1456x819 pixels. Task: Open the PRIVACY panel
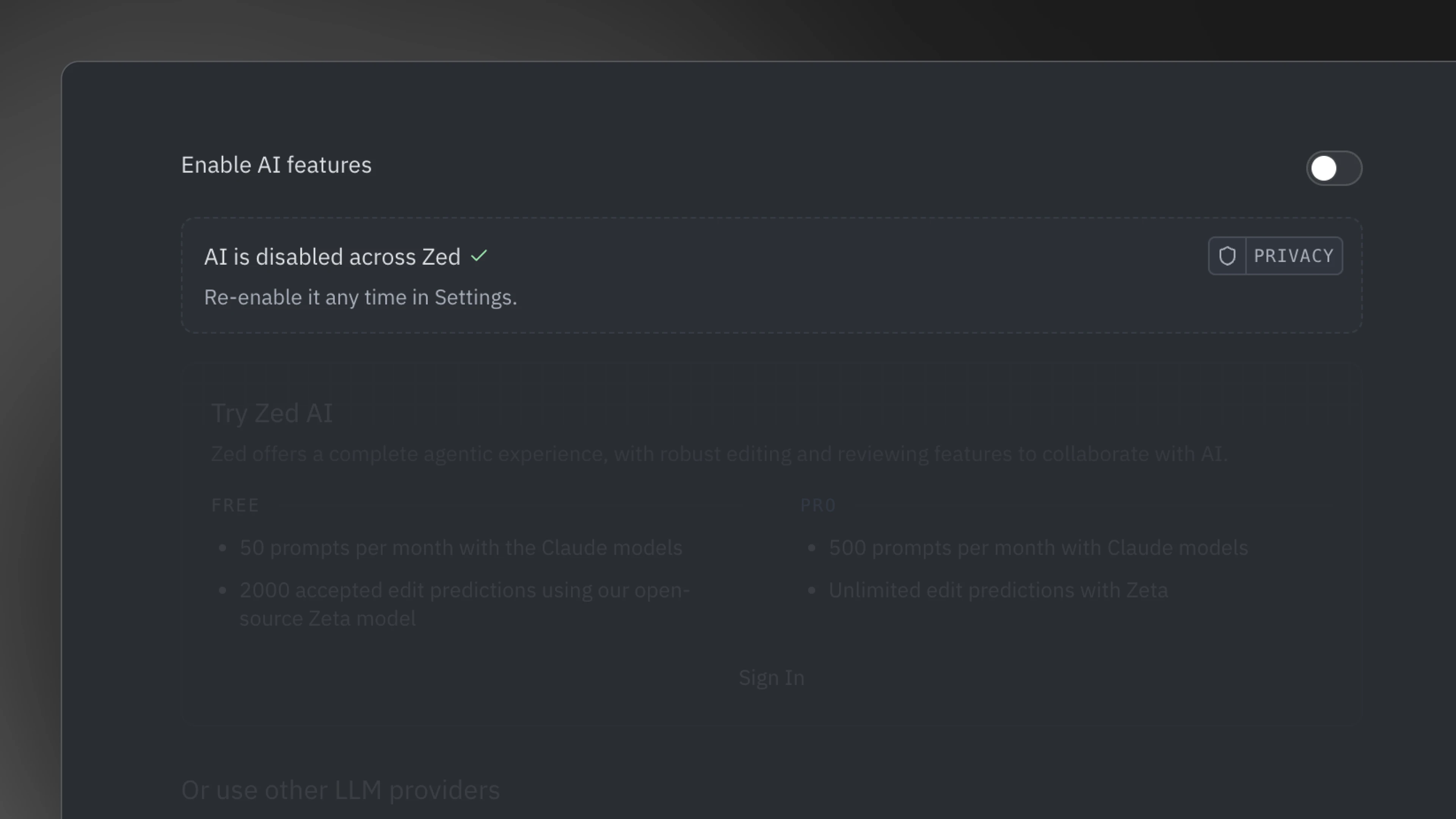click(1294, 256)
